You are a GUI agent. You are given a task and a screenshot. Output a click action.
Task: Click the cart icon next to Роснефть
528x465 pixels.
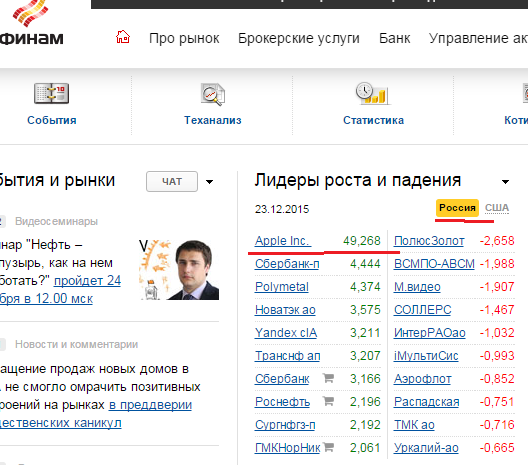point(328,401)
